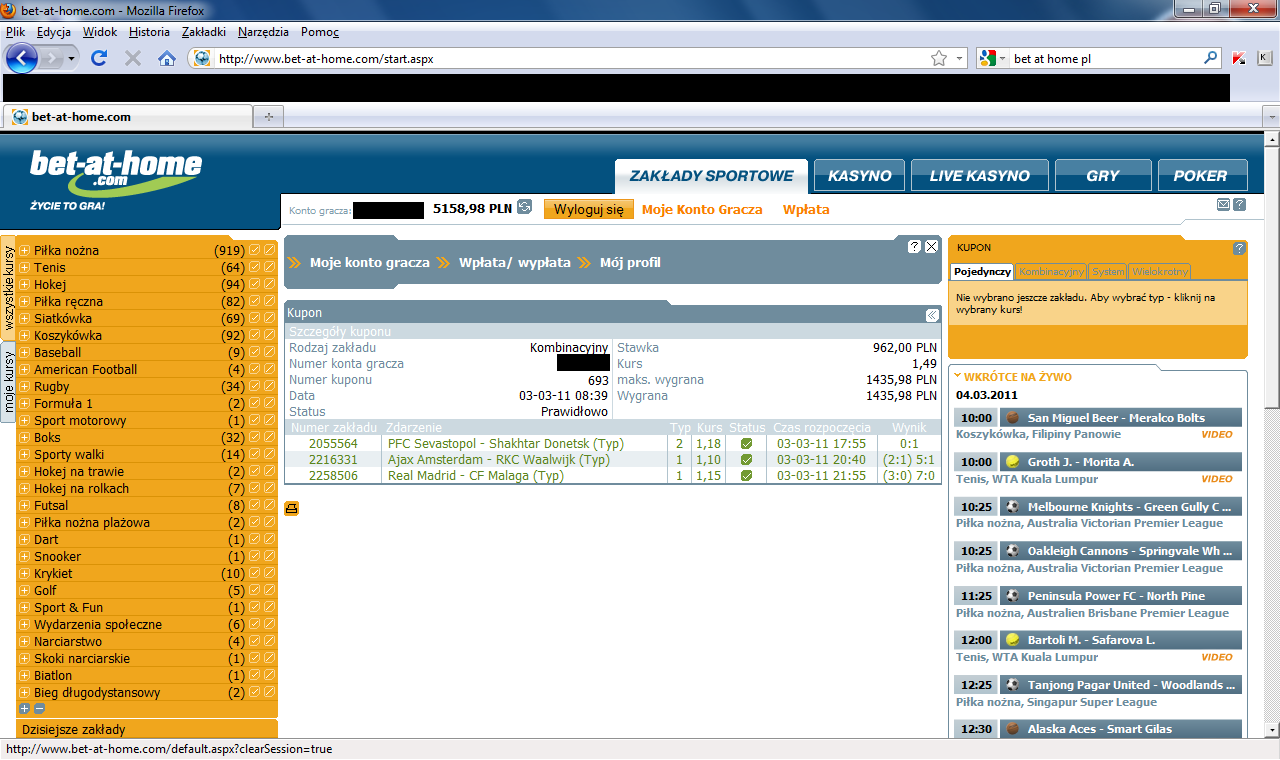Collapse all sports with the minus icon below list
1280x760 pixels.
(x=39, y=708)
